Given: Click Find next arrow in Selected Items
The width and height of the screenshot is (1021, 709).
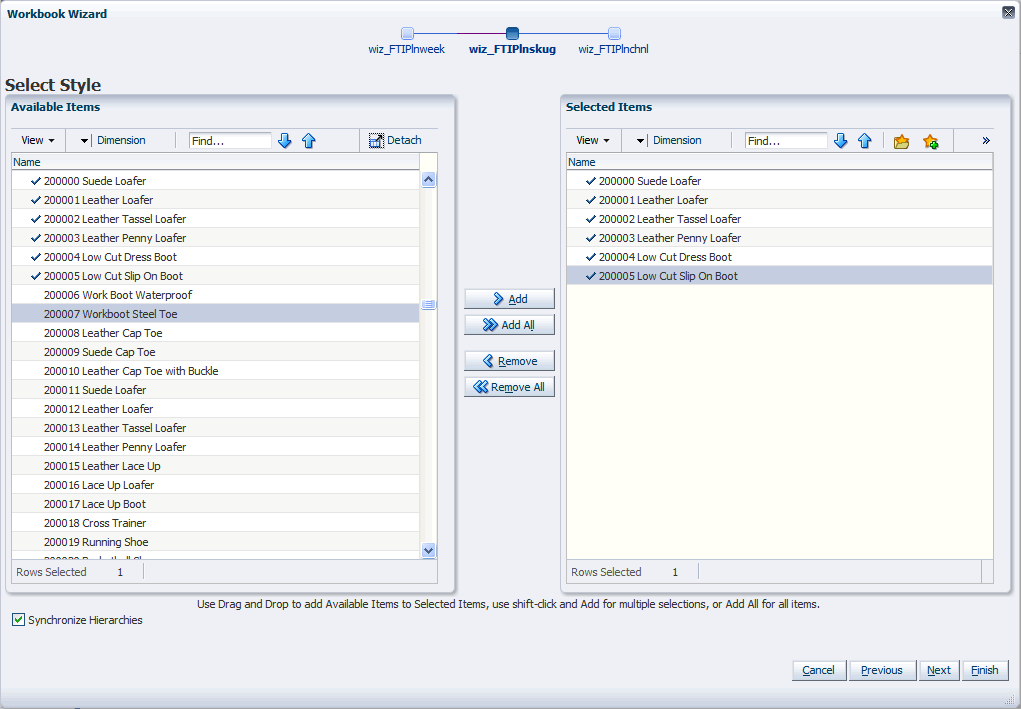Looking at the screenshot, I should point(841,141).
